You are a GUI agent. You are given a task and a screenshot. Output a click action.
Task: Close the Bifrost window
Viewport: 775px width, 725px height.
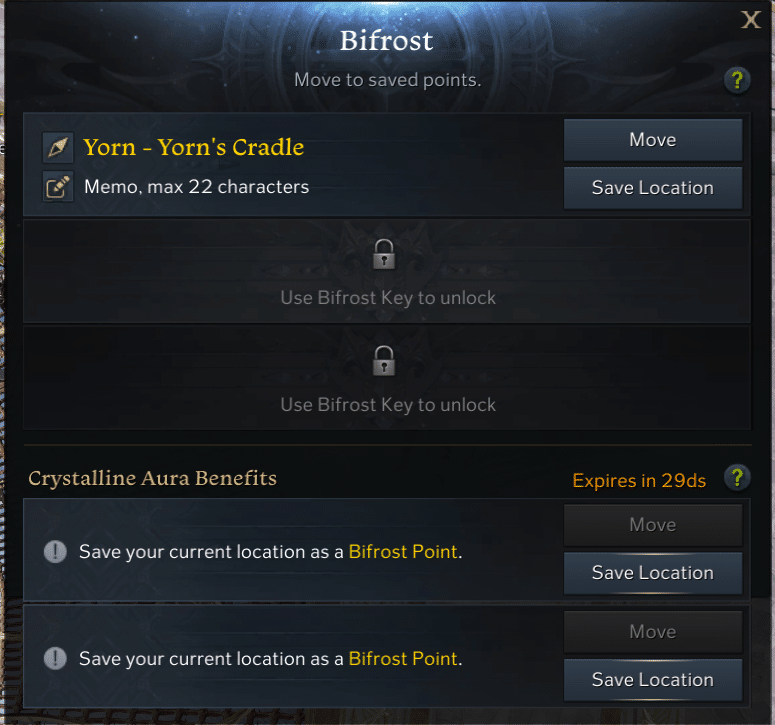pos(750,20)
